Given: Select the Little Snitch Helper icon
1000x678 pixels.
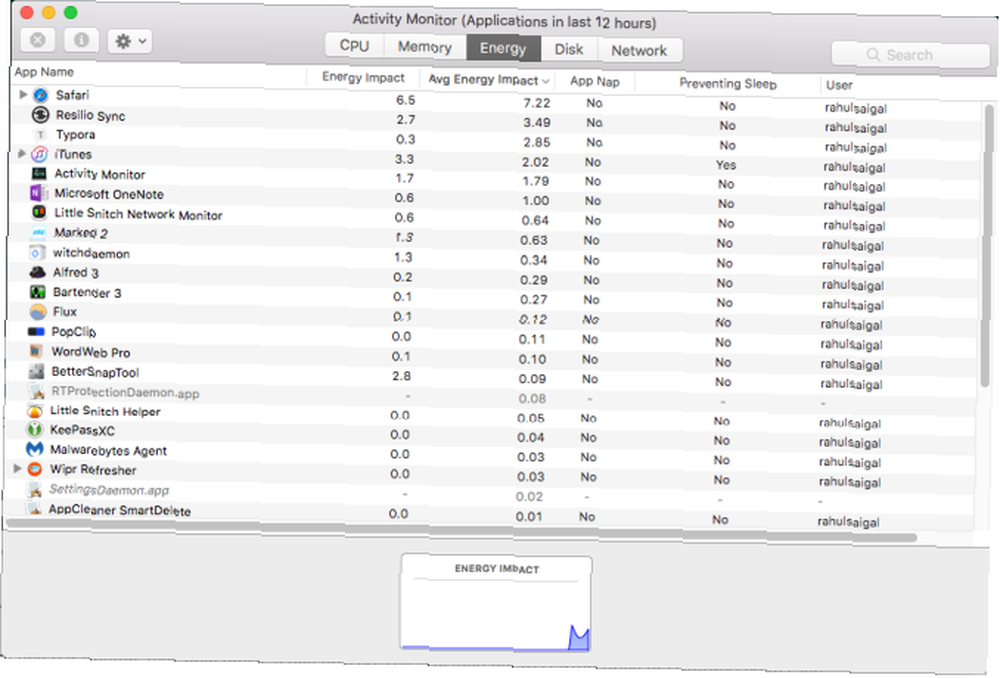Looking at the screenshot, I should pyautogui.click(x=35, y=411).
